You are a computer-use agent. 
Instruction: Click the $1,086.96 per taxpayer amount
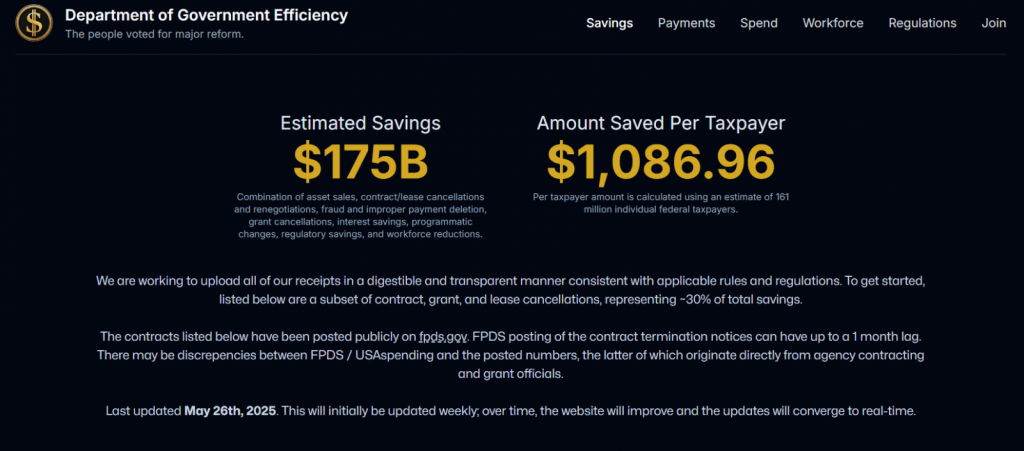coord(661,161)
